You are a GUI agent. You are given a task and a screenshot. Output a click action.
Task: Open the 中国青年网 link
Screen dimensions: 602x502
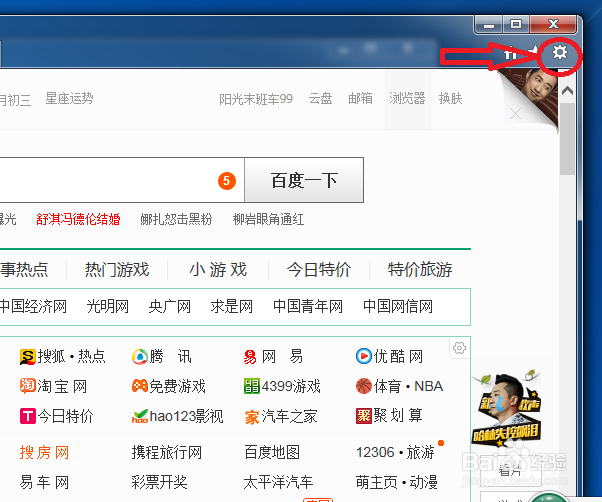308,306
